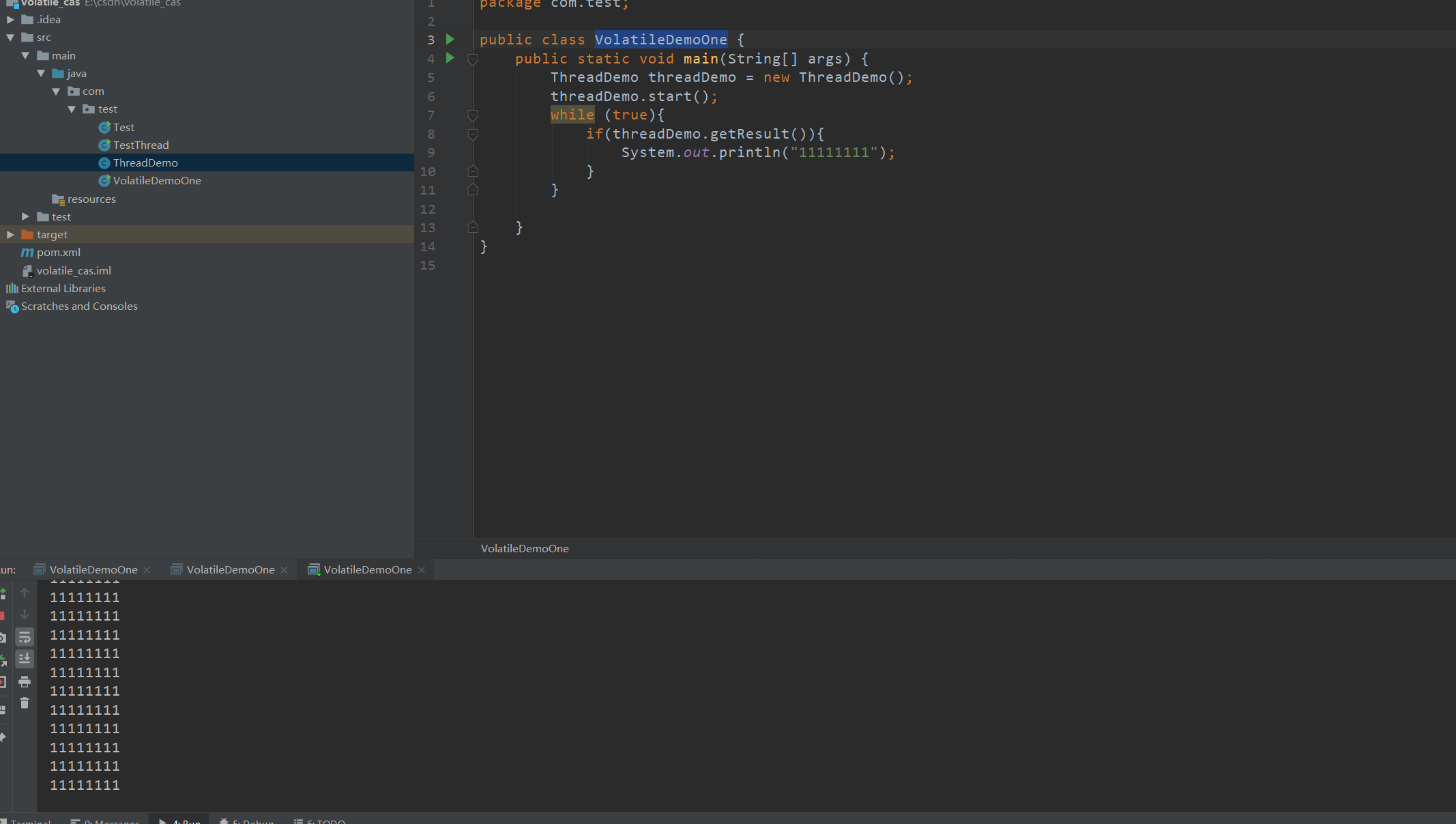The width and height of the screenshot is (1456, 824).
Task: Click the run gutter arrow beside main method
Action: [x=450, y=58]
